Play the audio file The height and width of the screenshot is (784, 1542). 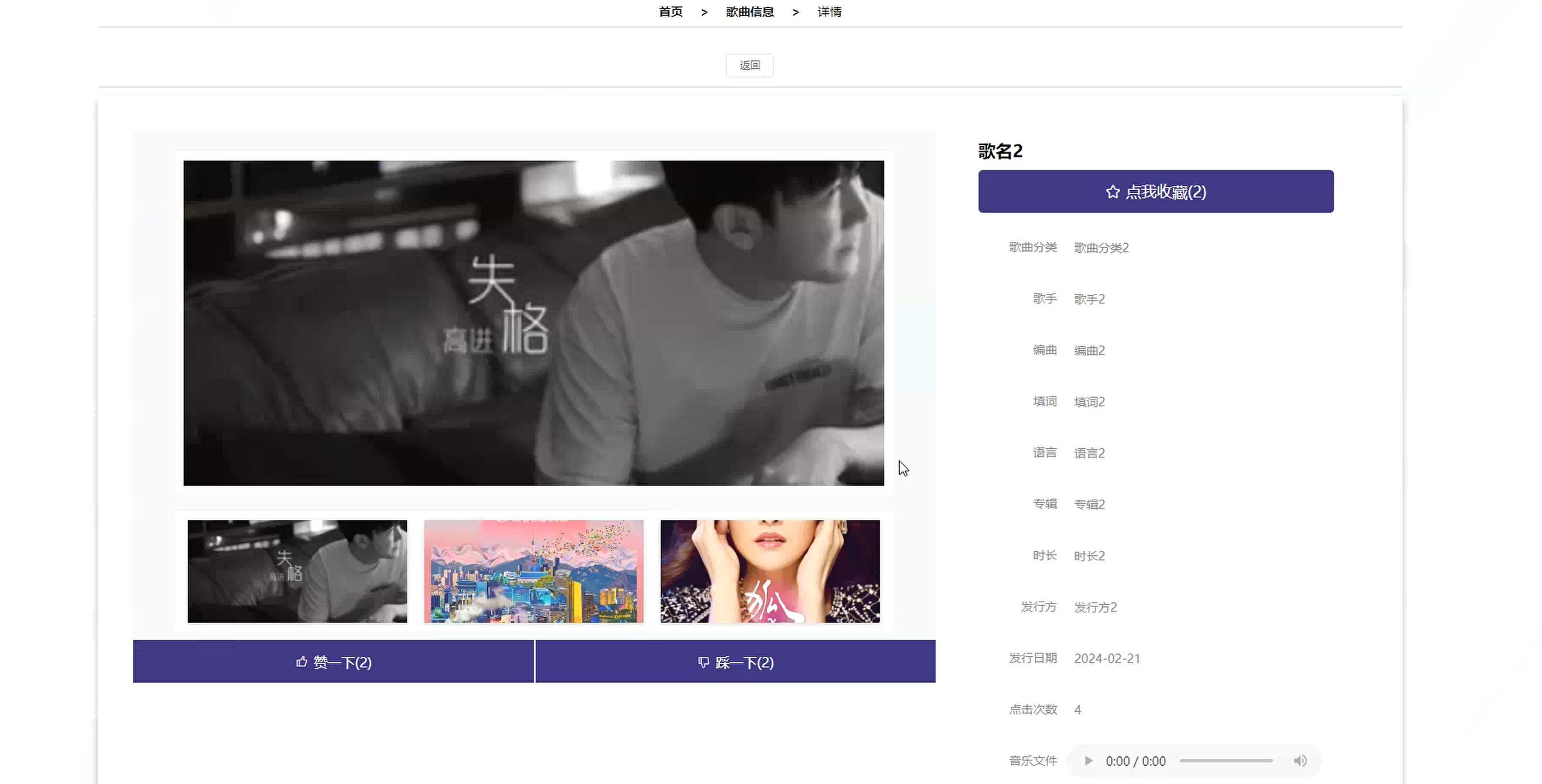pos(1088,761)
